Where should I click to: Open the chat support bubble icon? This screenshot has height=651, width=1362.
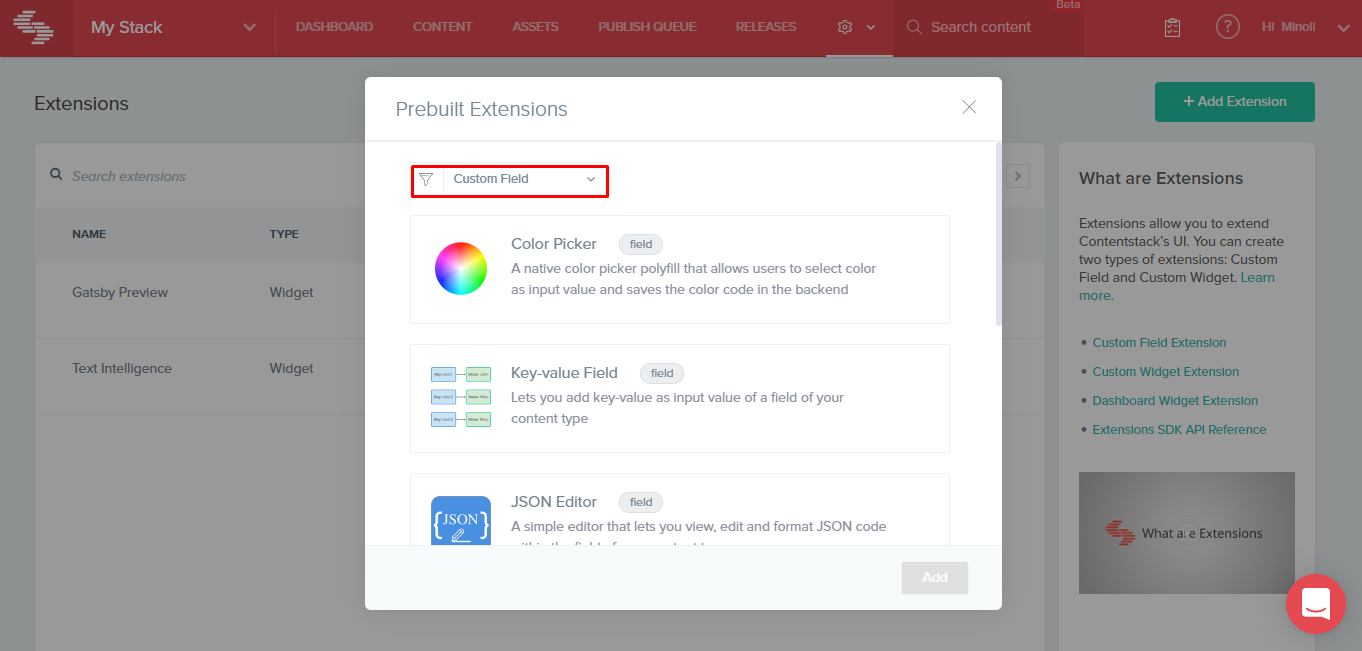[x=1316, y=604]
